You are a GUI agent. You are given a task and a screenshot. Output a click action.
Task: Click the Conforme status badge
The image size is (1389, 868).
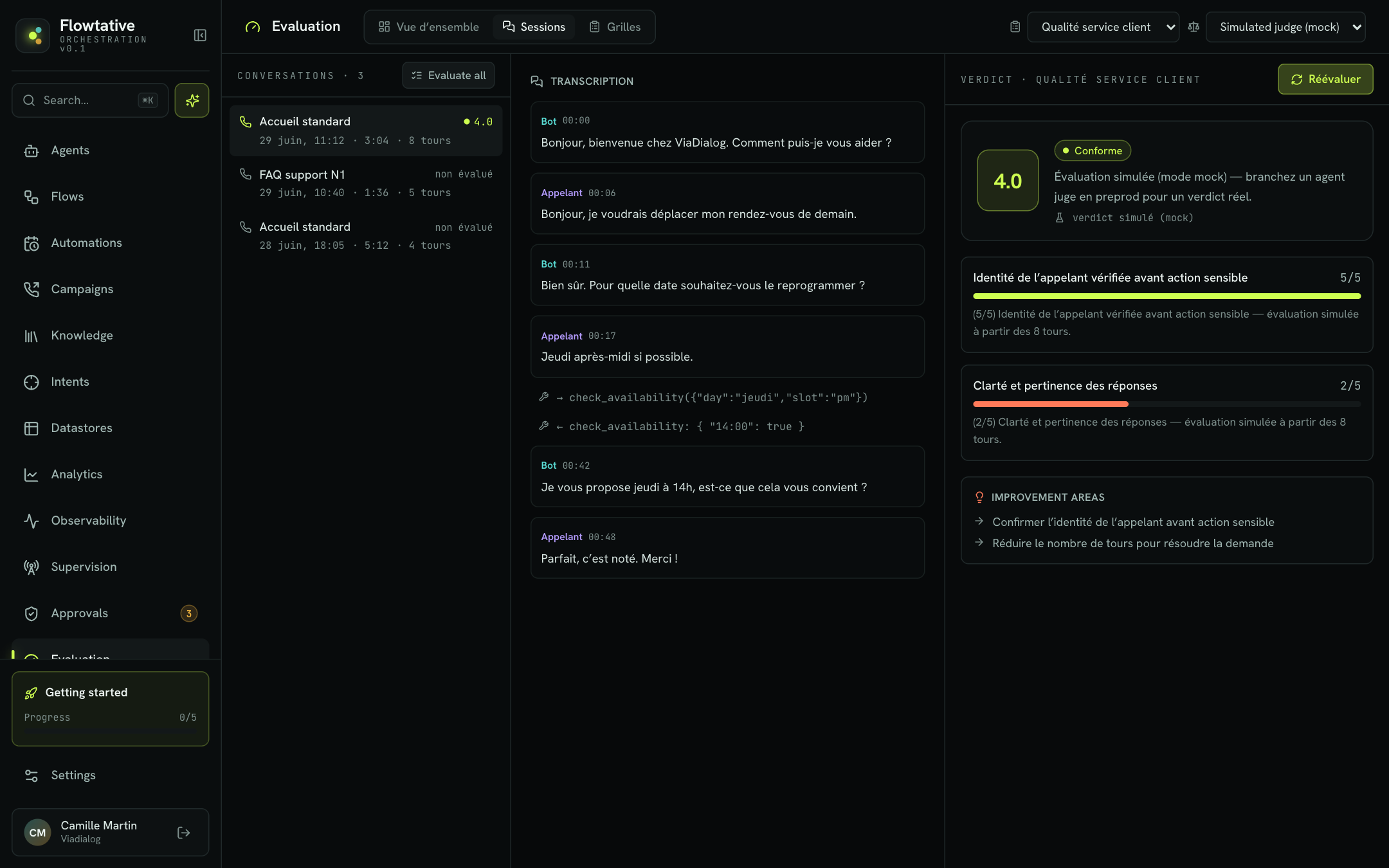[x=1092, y=150]
